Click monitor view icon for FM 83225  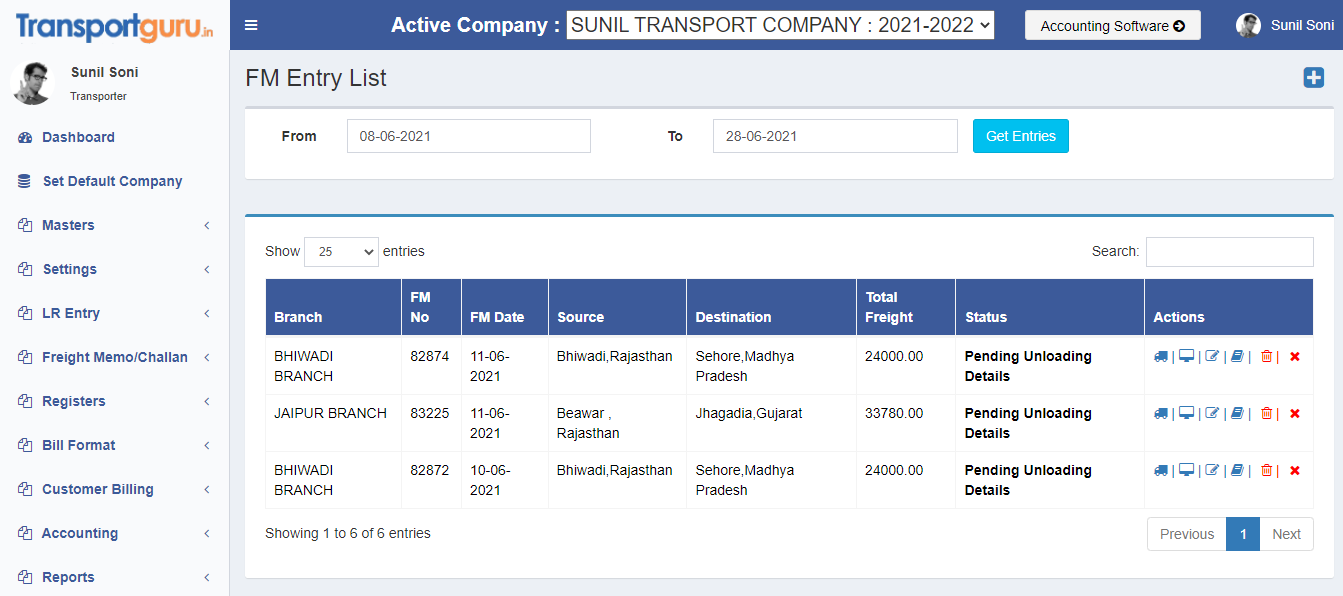(x=1187, y=413)
